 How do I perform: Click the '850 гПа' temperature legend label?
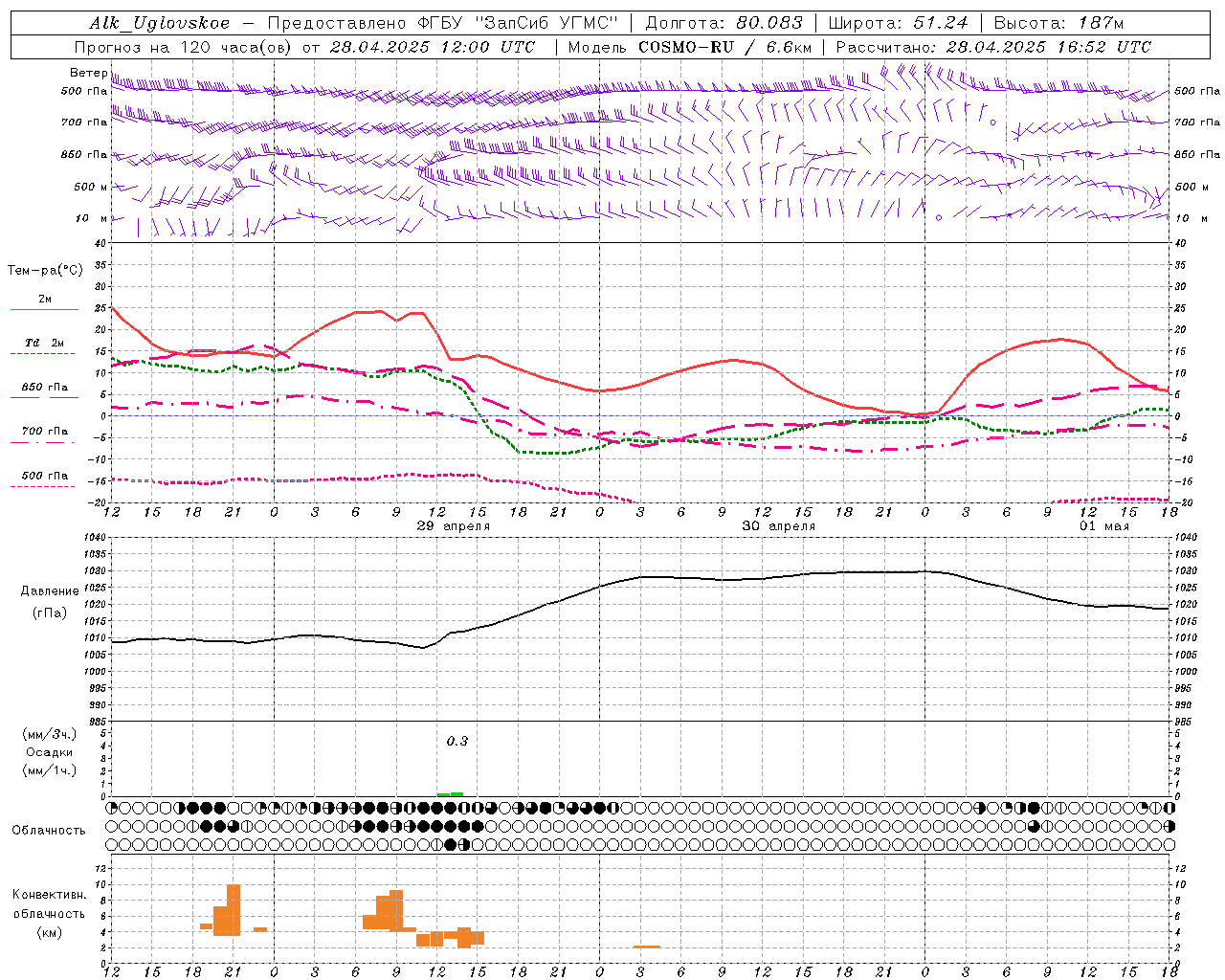coord(45,388)
